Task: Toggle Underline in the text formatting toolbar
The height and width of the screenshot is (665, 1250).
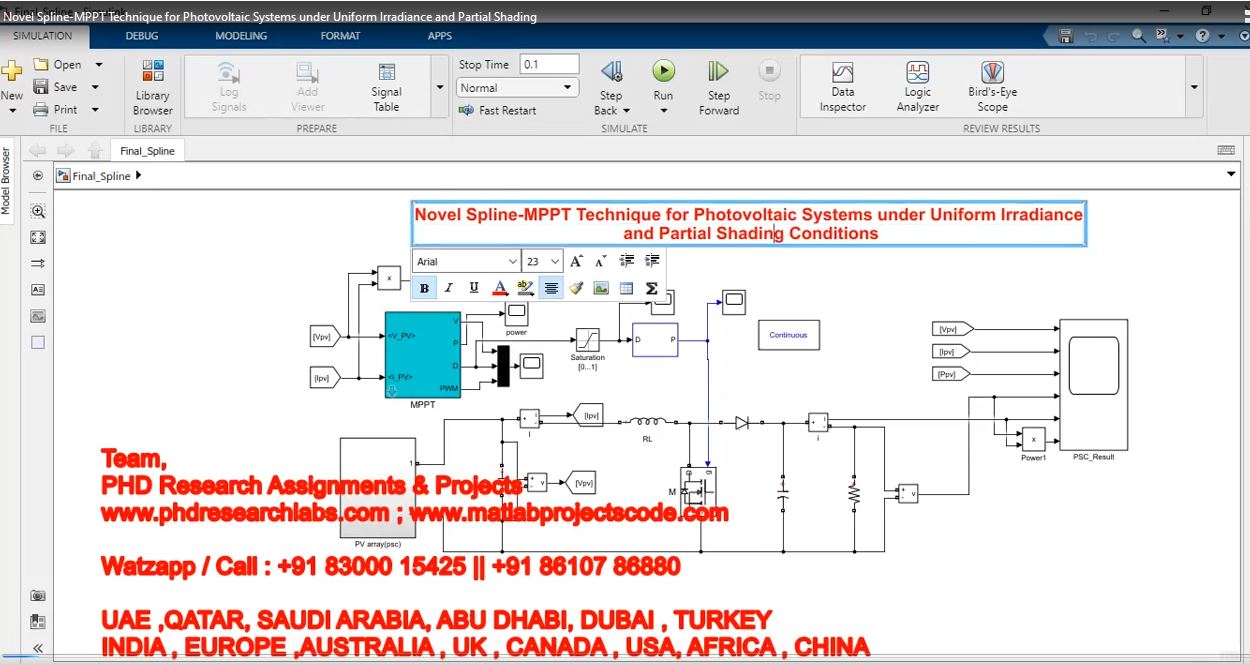Action: 474,288
